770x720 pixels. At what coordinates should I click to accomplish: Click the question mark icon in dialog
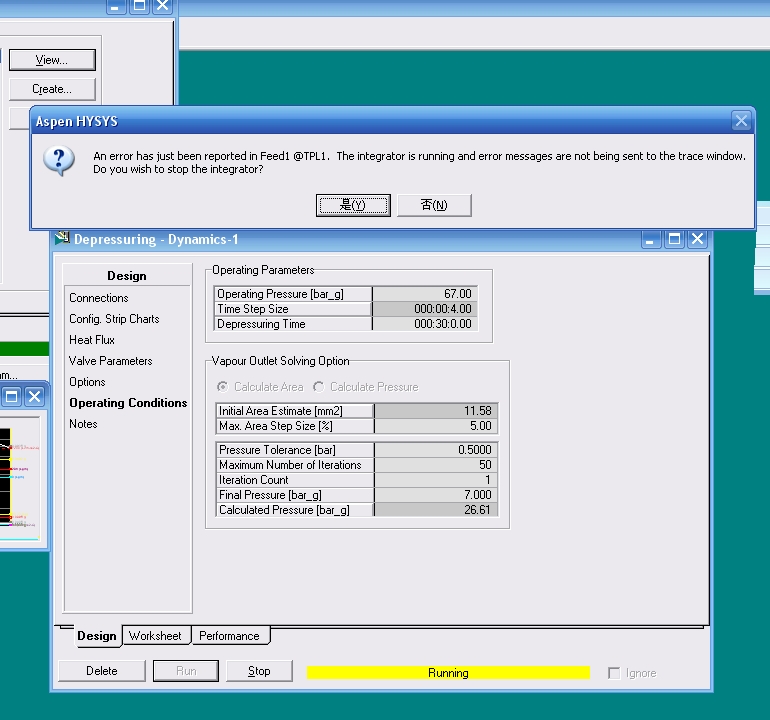pos(59,161)
